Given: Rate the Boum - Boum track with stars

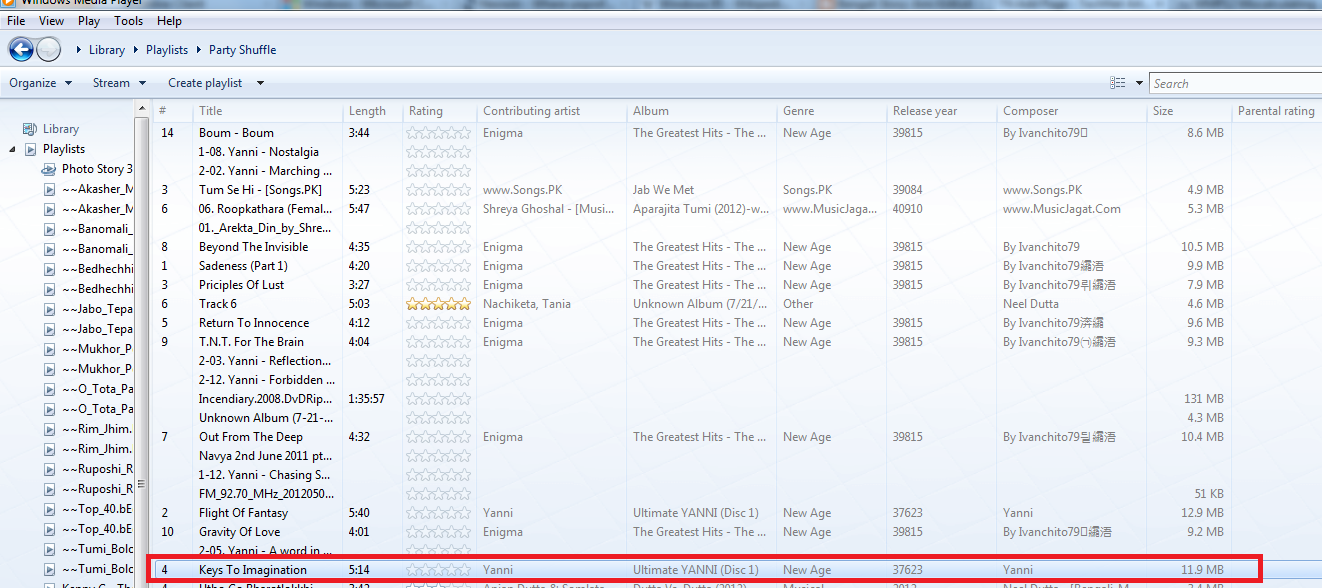Looking at the screenshot, I should click(x=438, y=133).
